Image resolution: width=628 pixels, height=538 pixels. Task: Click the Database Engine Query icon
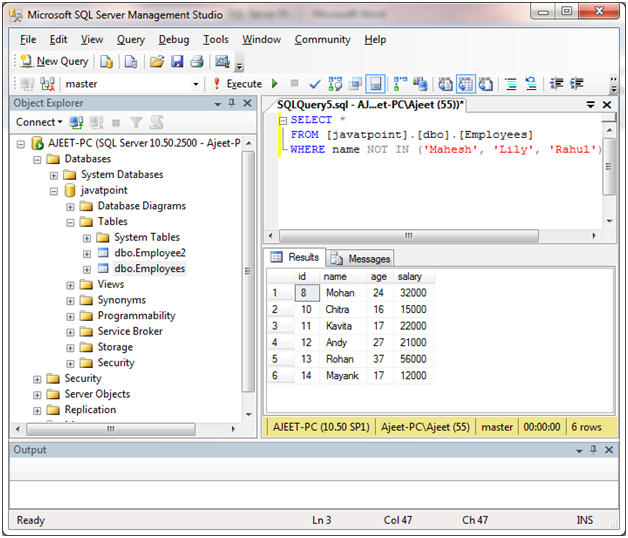(x=106, y=62)
